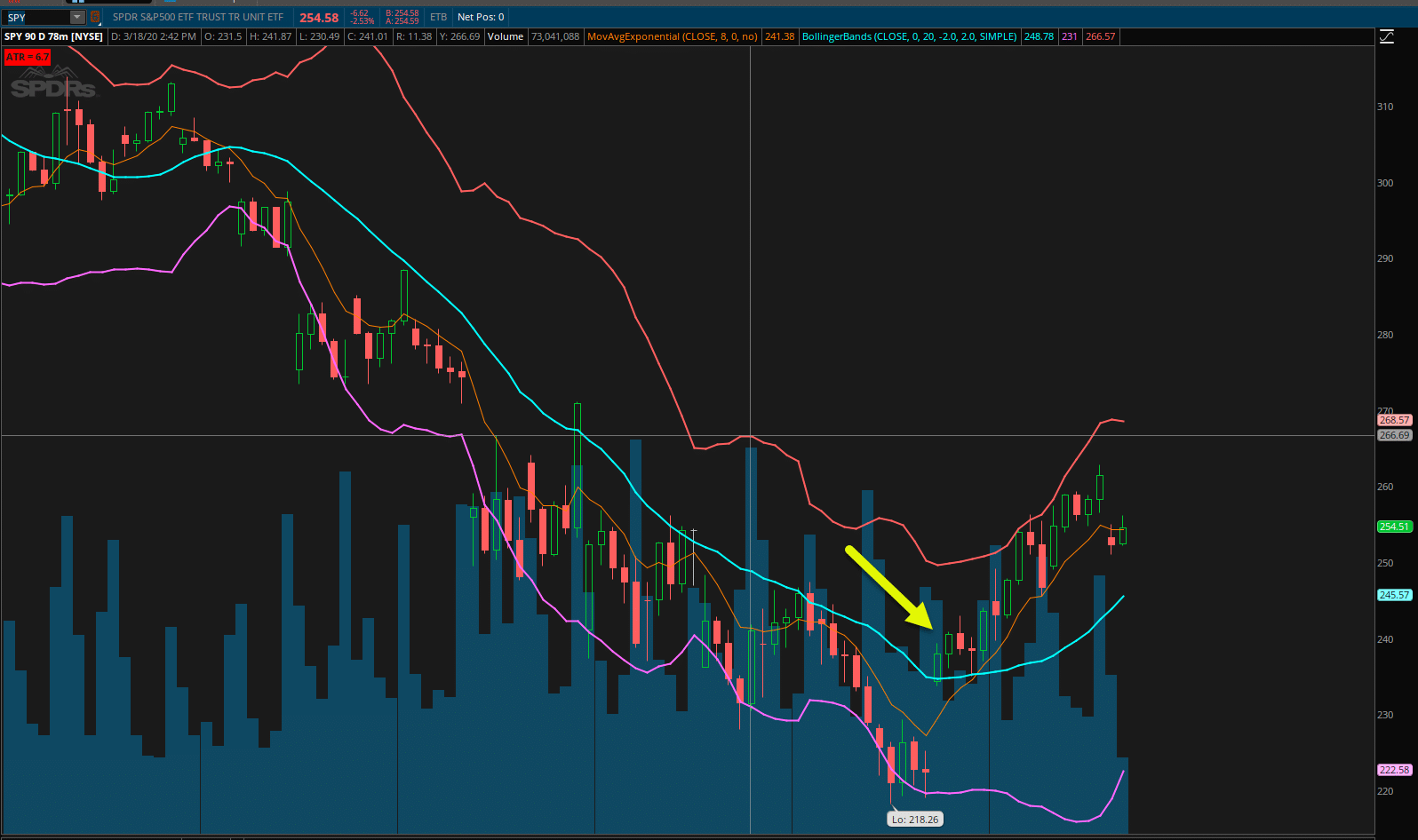Screen dimensions: 1418x840
Task: Click the SPDR S&P500 ETF TRUST description text
Action: tap(198, 17)
